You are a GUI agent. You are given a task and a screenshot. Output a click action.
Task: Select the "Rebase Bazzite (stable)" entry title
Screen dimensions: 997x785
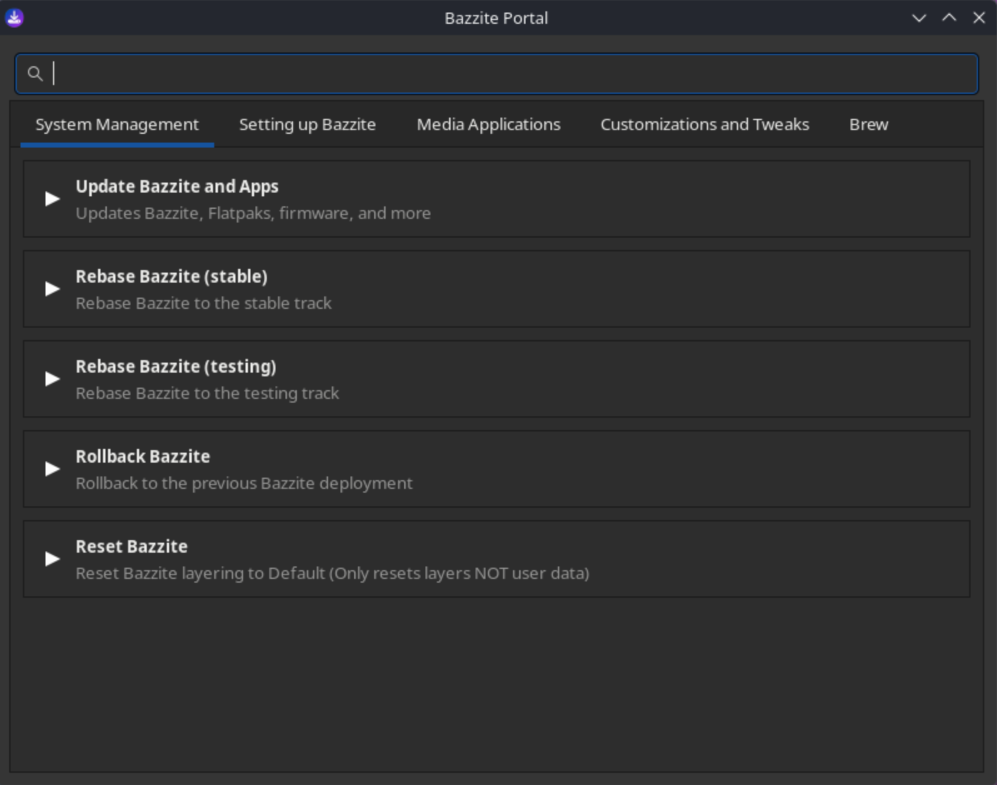click(171, 277)
